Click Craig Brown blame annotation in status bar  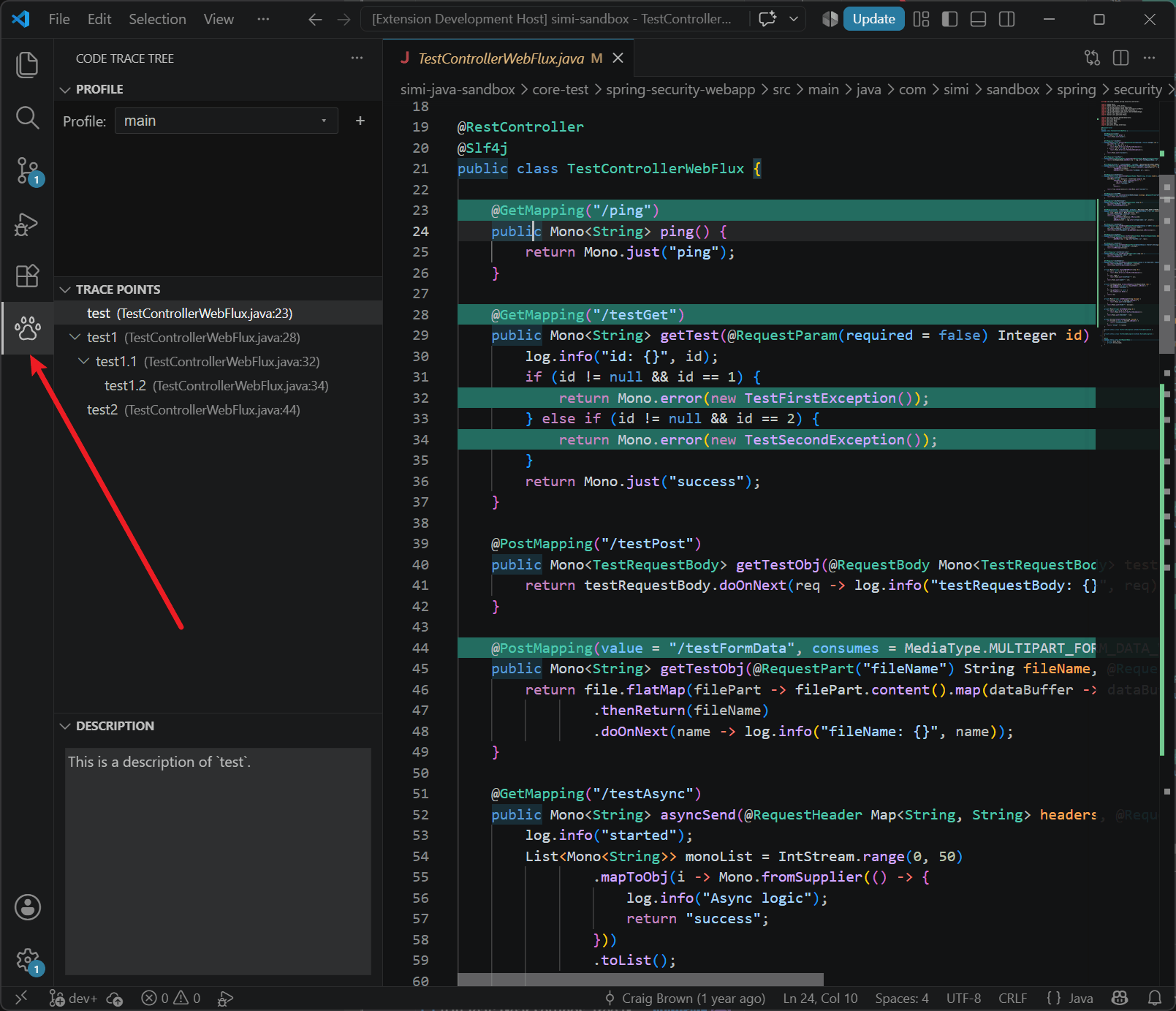(x=685, y=998)
